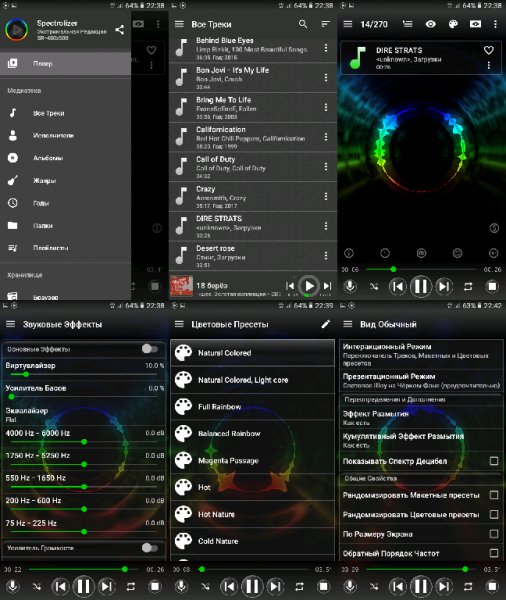
Task: Check Обратный Порядок Частот checkbox
Action: coord(494,553)
